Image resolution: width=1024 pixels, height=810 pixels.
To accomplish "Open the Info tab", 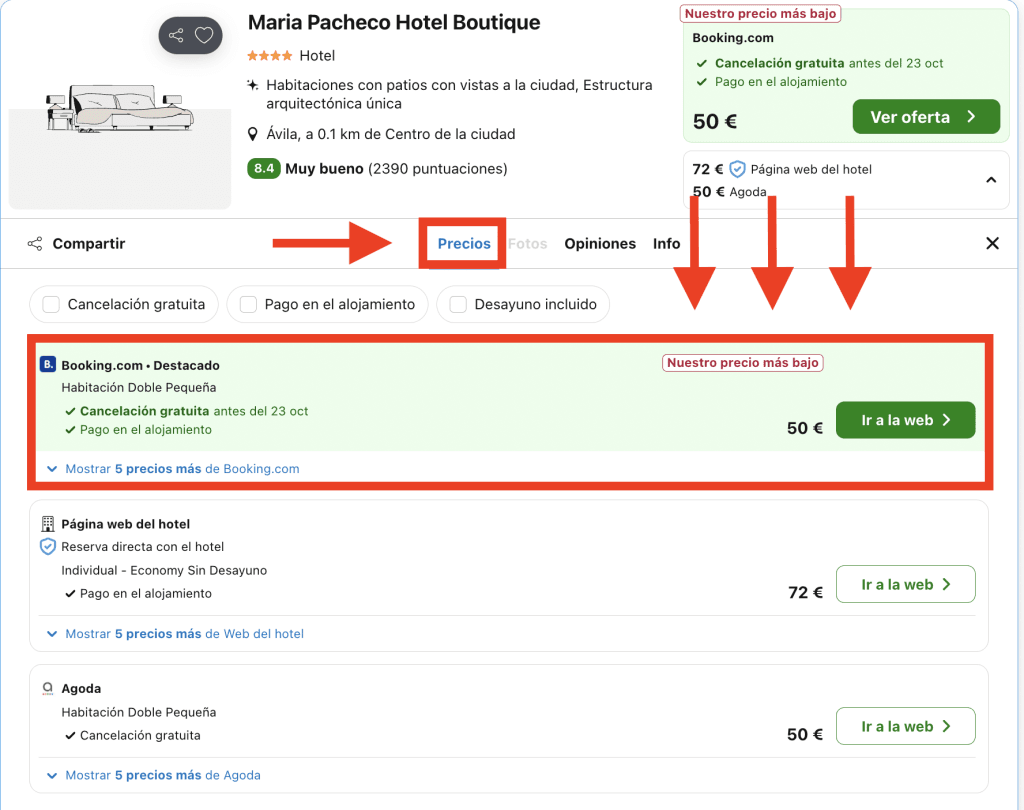I will pos(666,244).
